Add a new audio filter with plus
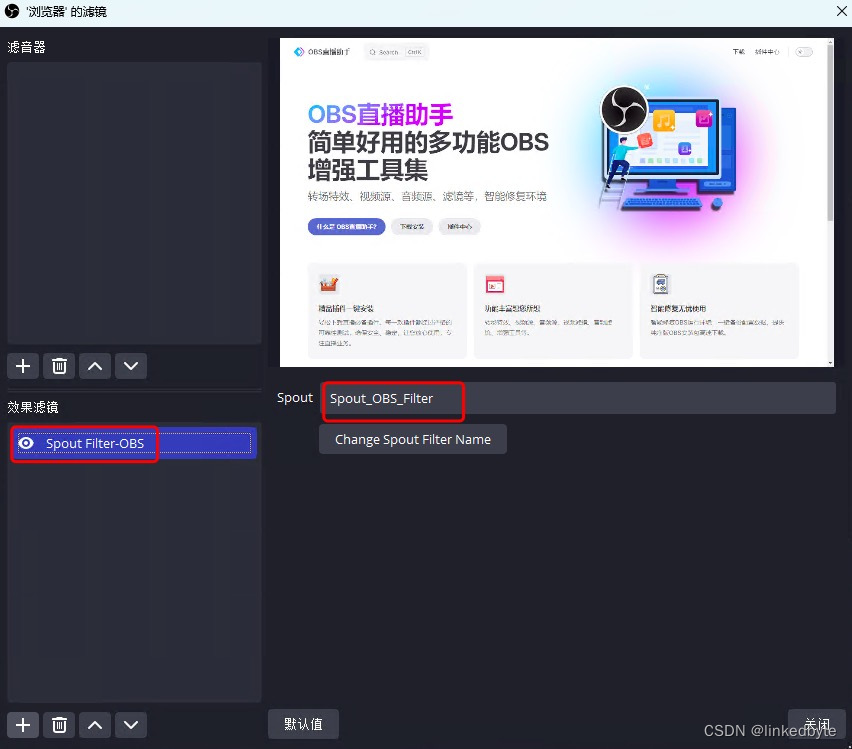Image resolution: width=852 pixels, height=749 pixels. (23, 366)
